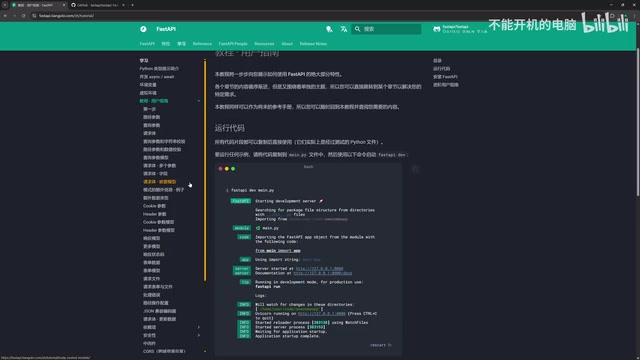Click the browser forward arrow
The image size is (640, 360).
14,16
